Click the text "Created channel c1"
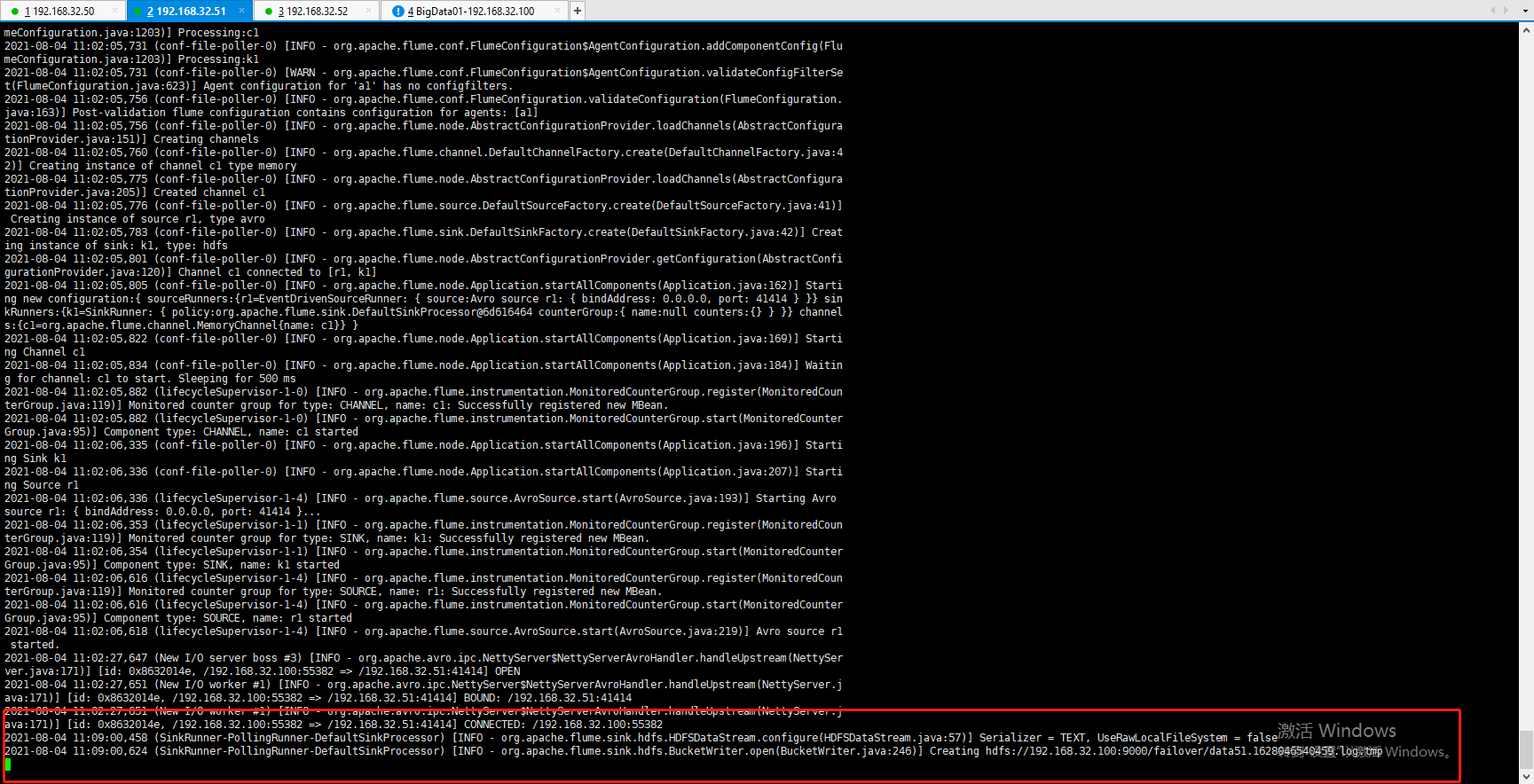 (209, 192)
